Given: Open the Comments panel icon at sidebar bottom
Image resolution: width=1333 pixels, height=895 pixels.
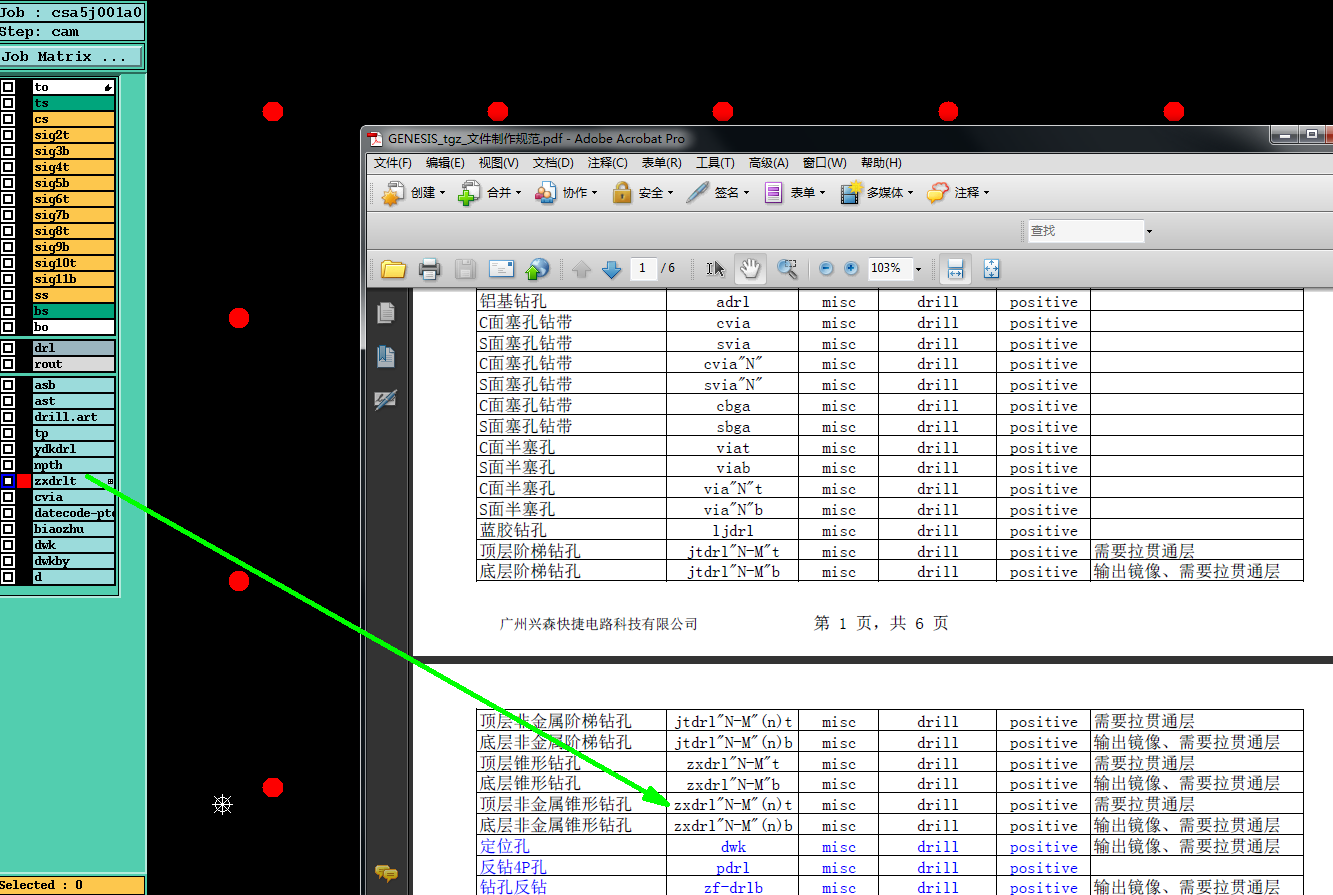Looking at the screenshot, I should click(385, 874).
